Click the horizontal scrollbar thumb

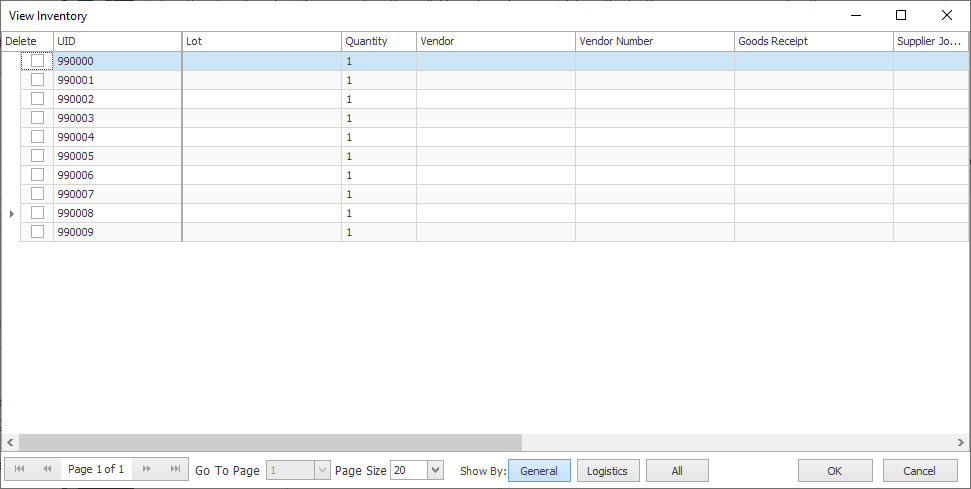pos(270,442)
